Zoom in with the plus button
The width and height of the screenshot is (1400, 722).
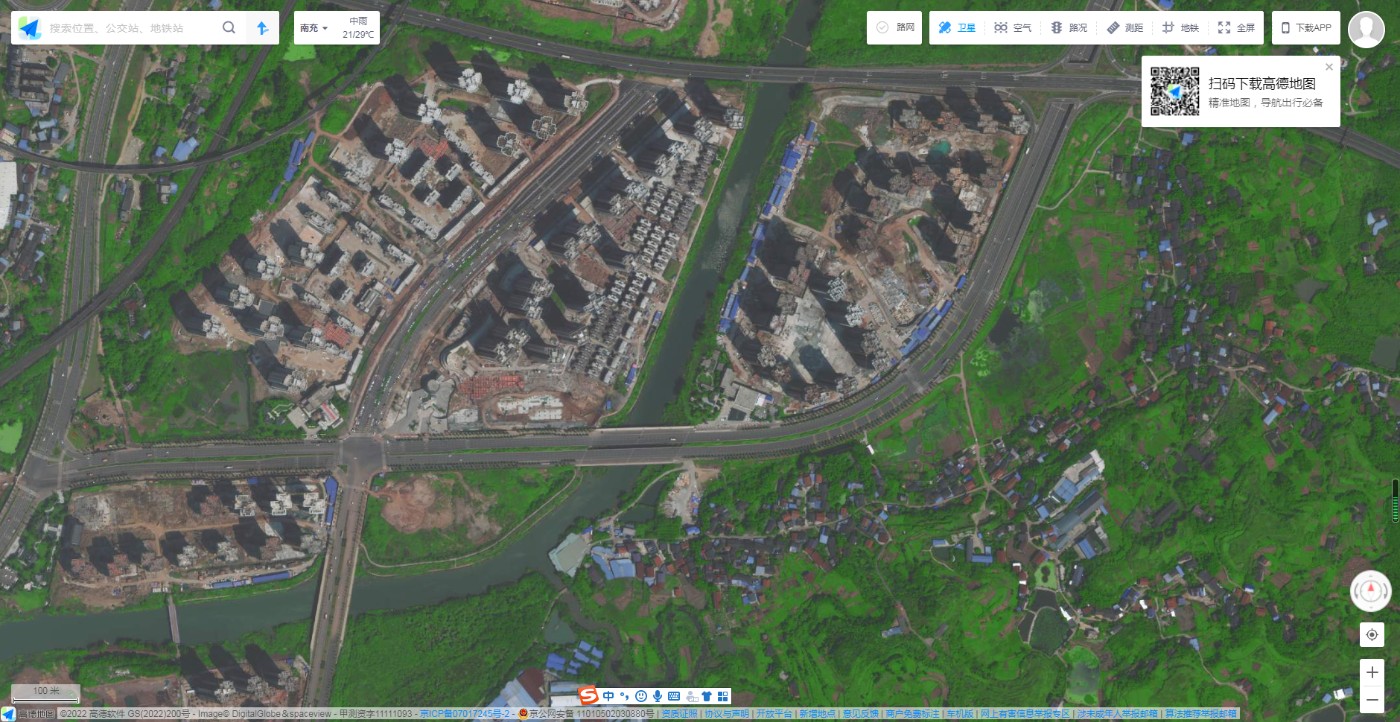(1371, 672)
